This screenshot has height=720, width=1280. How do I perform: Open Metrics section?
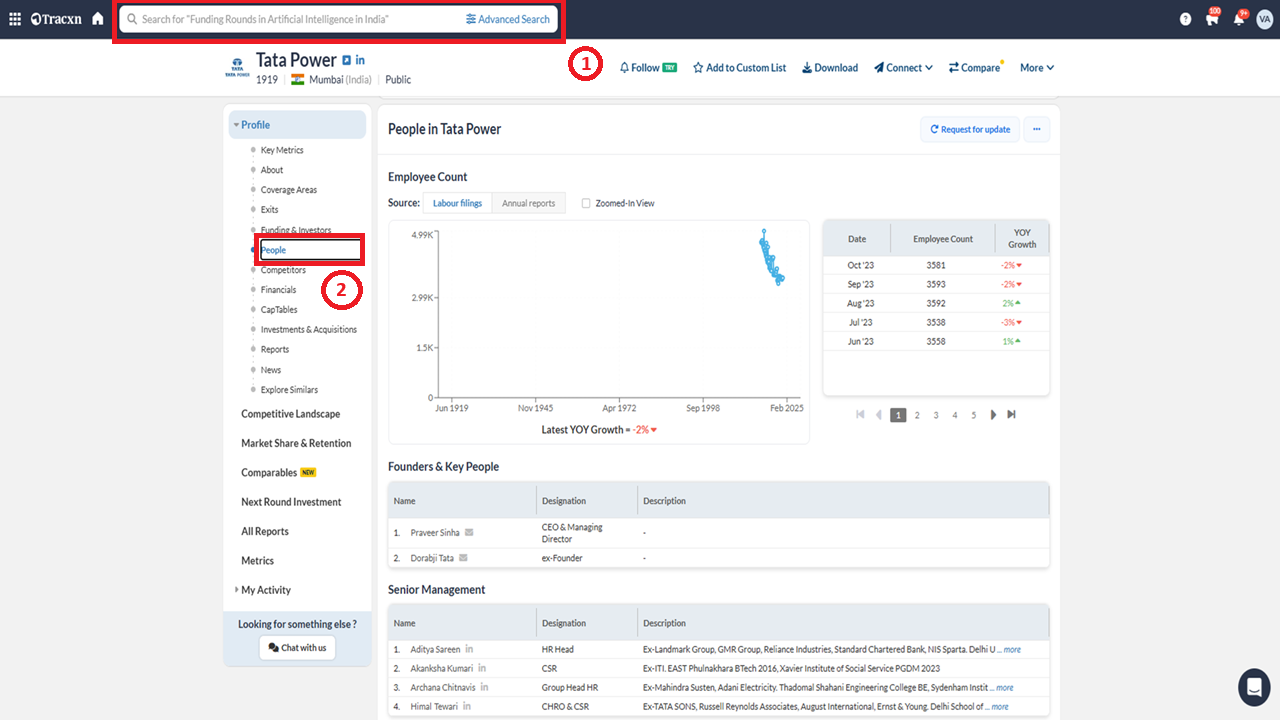click(257, 561)
